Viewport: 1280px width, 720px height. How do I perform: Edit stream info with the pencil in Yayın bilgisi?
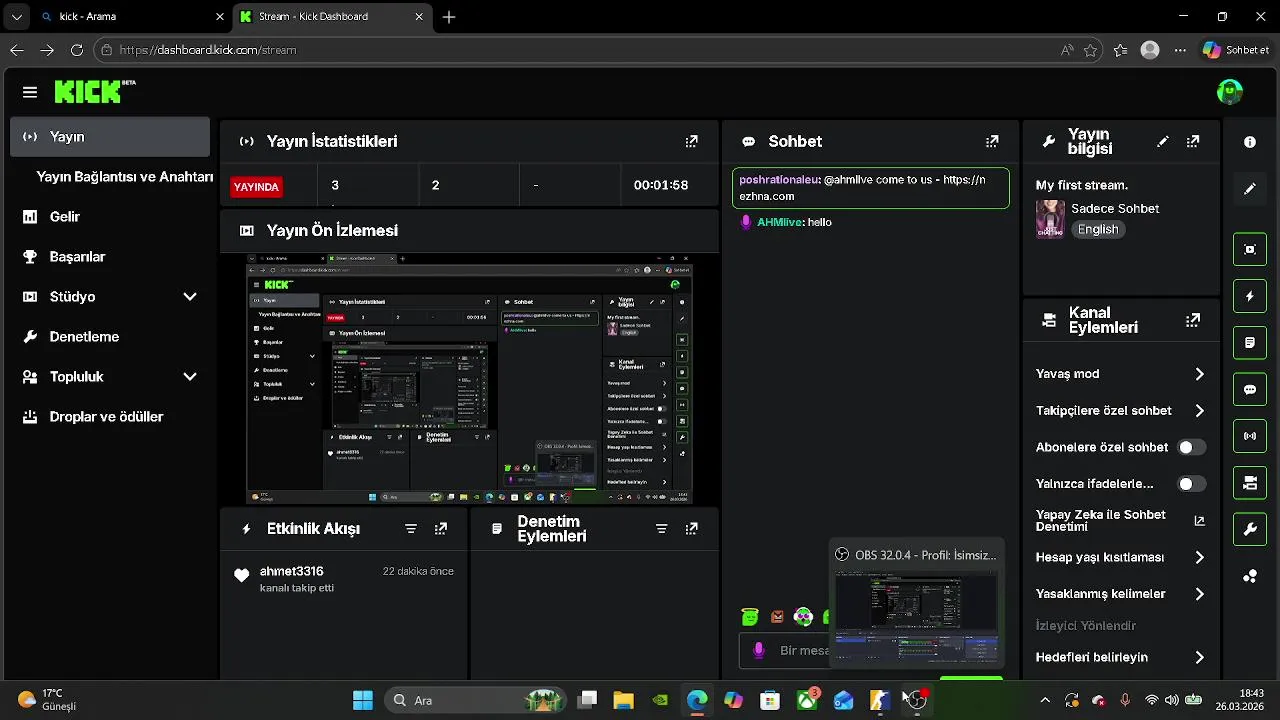pyautogui.click(x=1162, y=142)
